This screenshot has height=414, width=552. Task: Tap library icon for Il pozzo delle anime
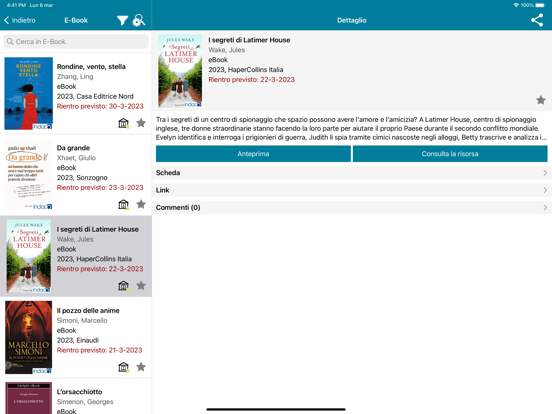click(124, 367)
